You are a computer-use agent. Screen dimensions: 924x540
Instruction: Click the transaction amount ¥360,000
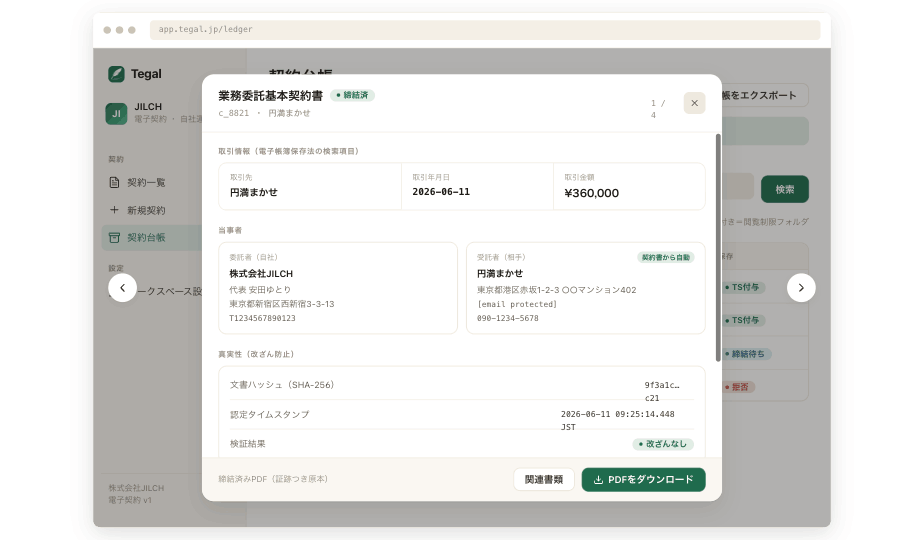click(x=592, y=193)
